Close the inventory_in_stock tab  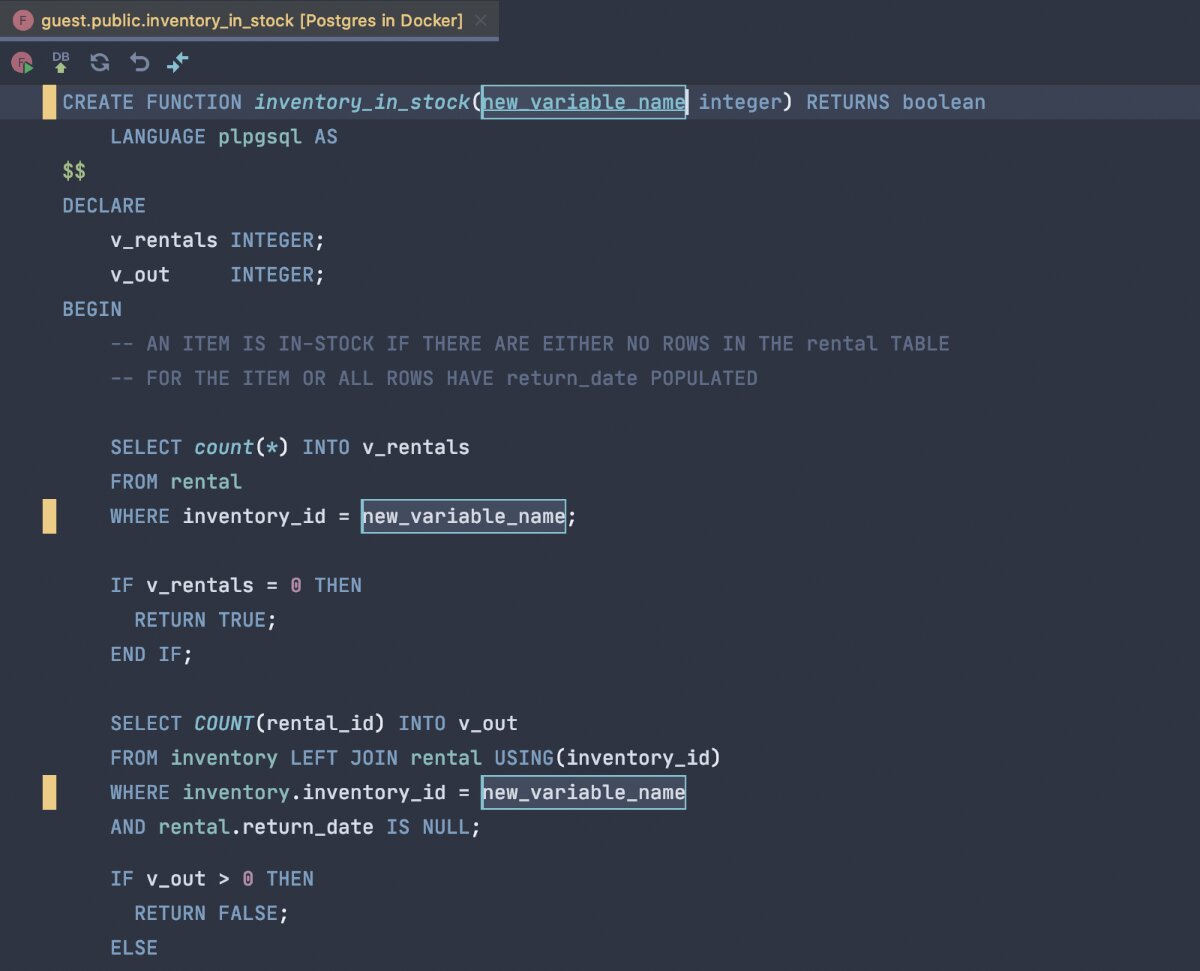click(x=482, y=19)
